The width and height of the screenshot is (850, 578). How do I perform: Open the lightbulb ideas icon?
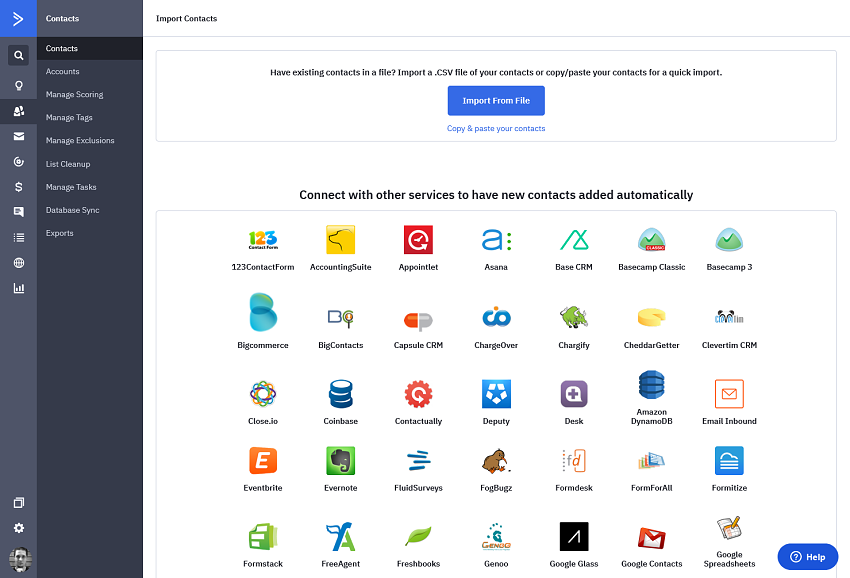[x=18, y=86]
